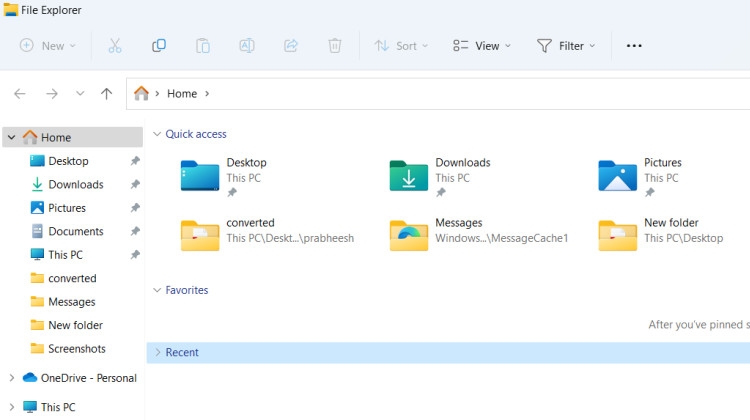
Task: Click the Quick access heading
Action: [196, 134]
